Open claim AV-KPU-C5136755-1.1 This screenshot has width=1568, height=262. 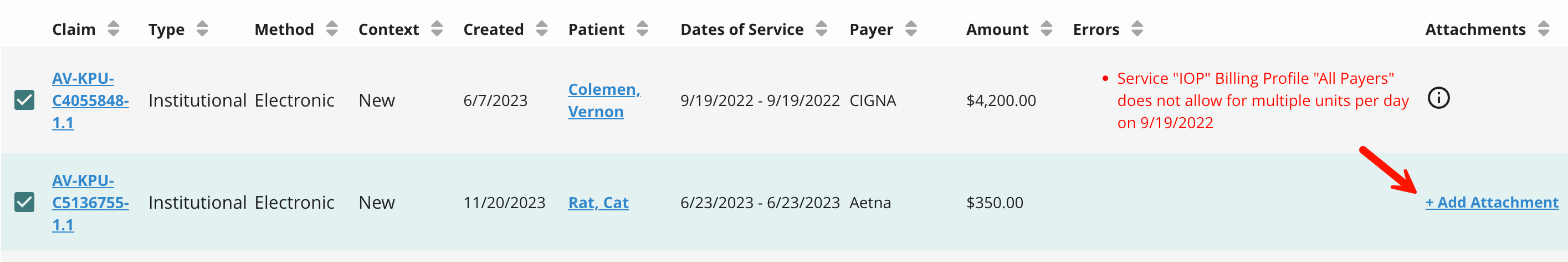click(90, 203)
